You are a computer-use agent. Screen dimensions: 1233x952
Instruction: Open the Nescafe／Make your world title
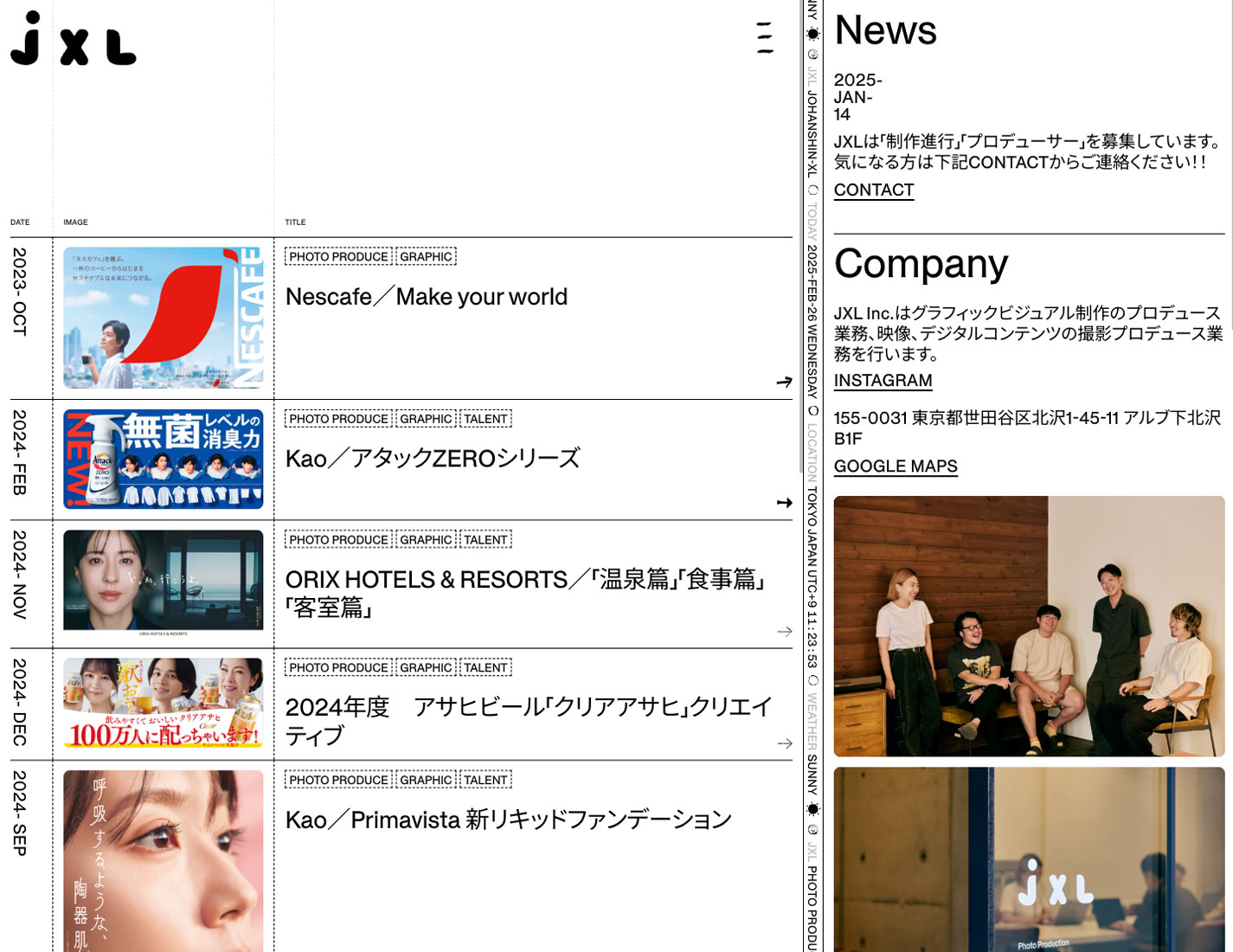pos(427,297)
